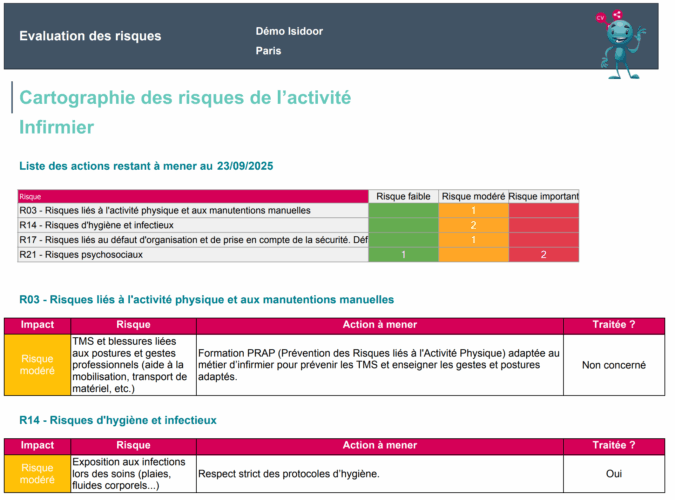Click the "Non concerné" status cell
The width and height of the screenshot is (675, 500).
613,365
